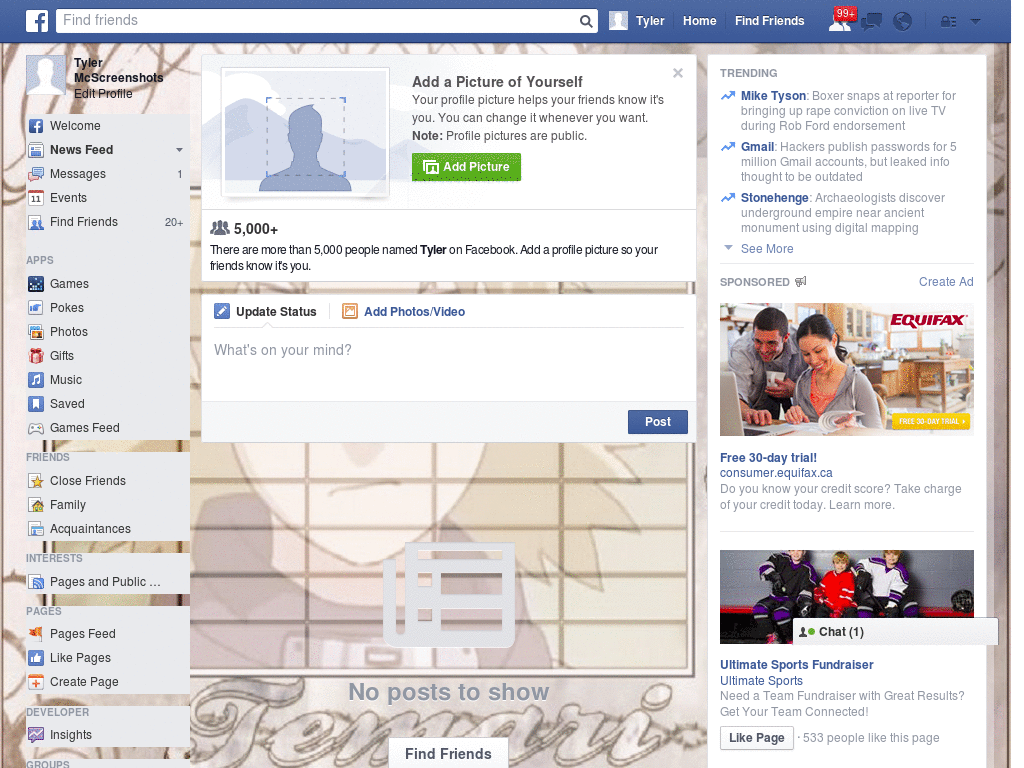Click the Pokes icon
The height and width of the screenshot is (768, 1024).
(x=36, y=308)
